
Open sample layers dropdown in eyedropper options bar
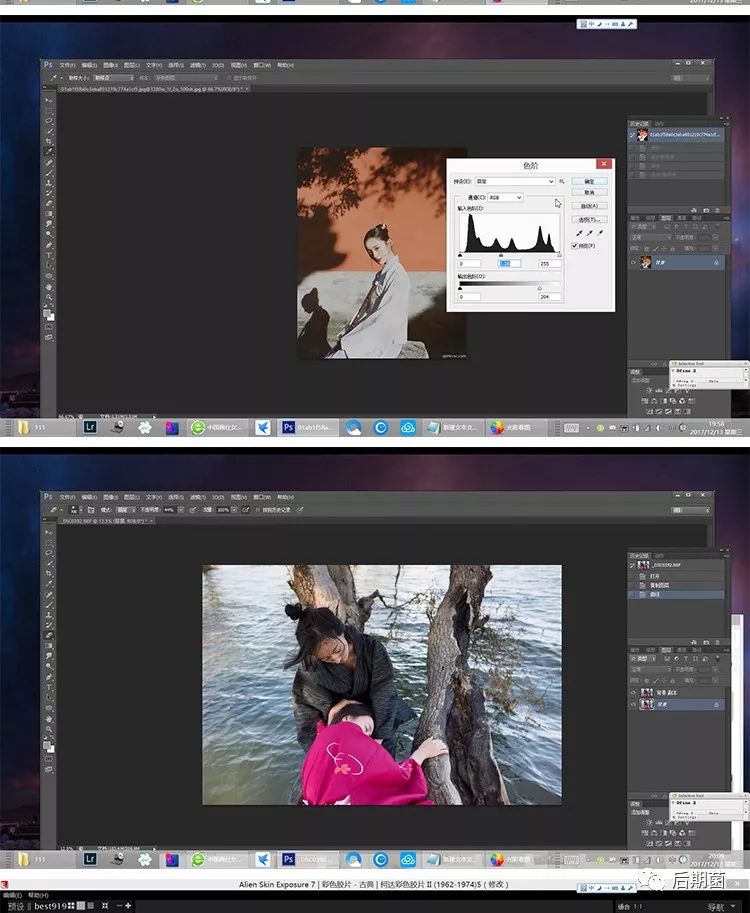tap(186, 78)
